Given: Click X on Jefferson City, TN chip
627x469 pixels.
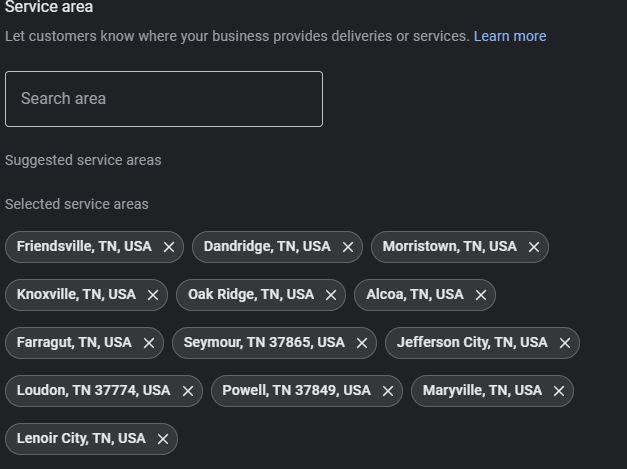Looking at the screenshot, I should [565, 343].
